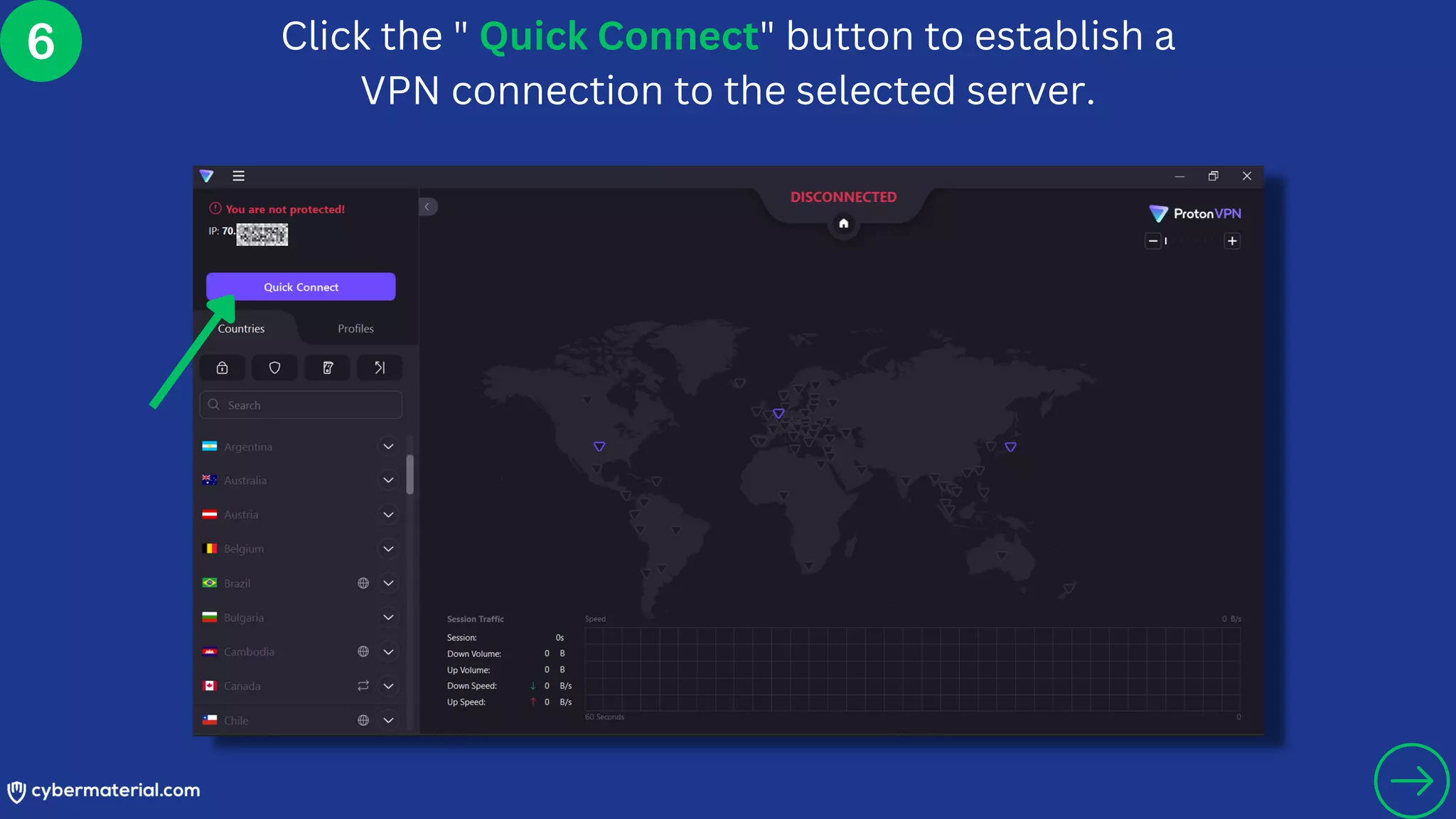Click the highlighted server marker in North America
1456x819 pixels.
599,446
